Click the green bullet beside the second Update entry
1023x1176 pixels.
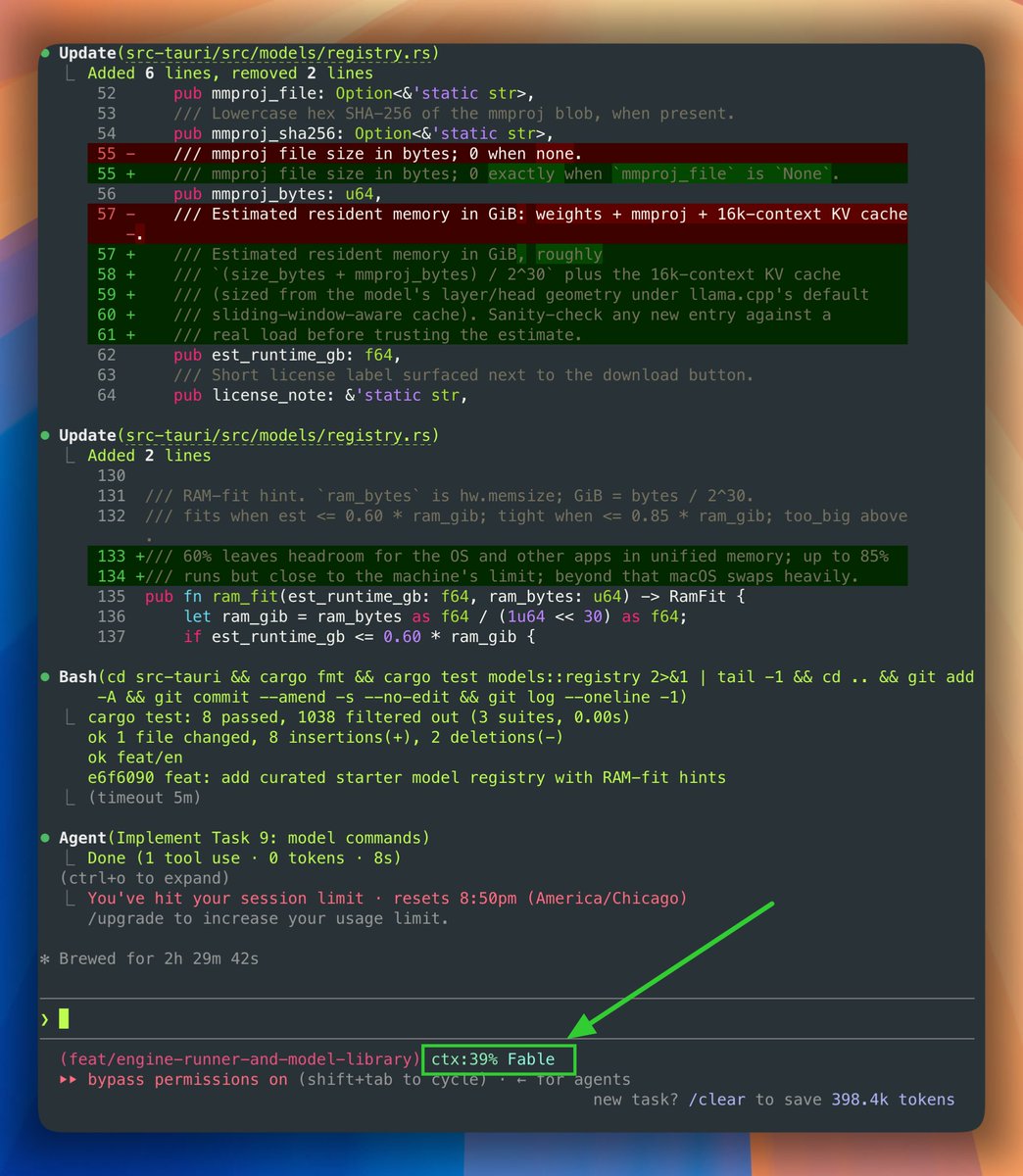coord(45,436)
